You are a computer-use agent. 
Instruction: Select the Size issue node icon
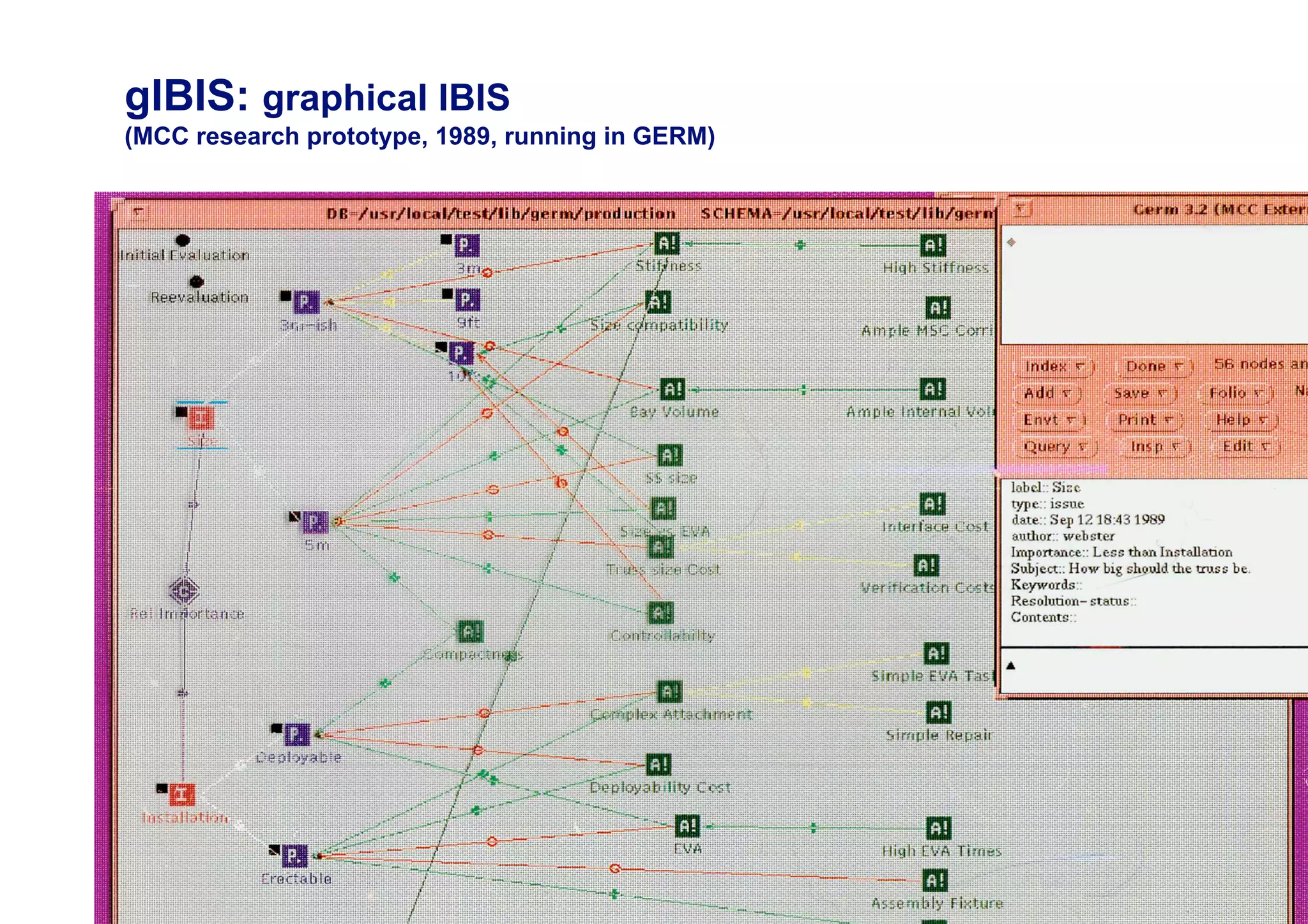[201, 420]
